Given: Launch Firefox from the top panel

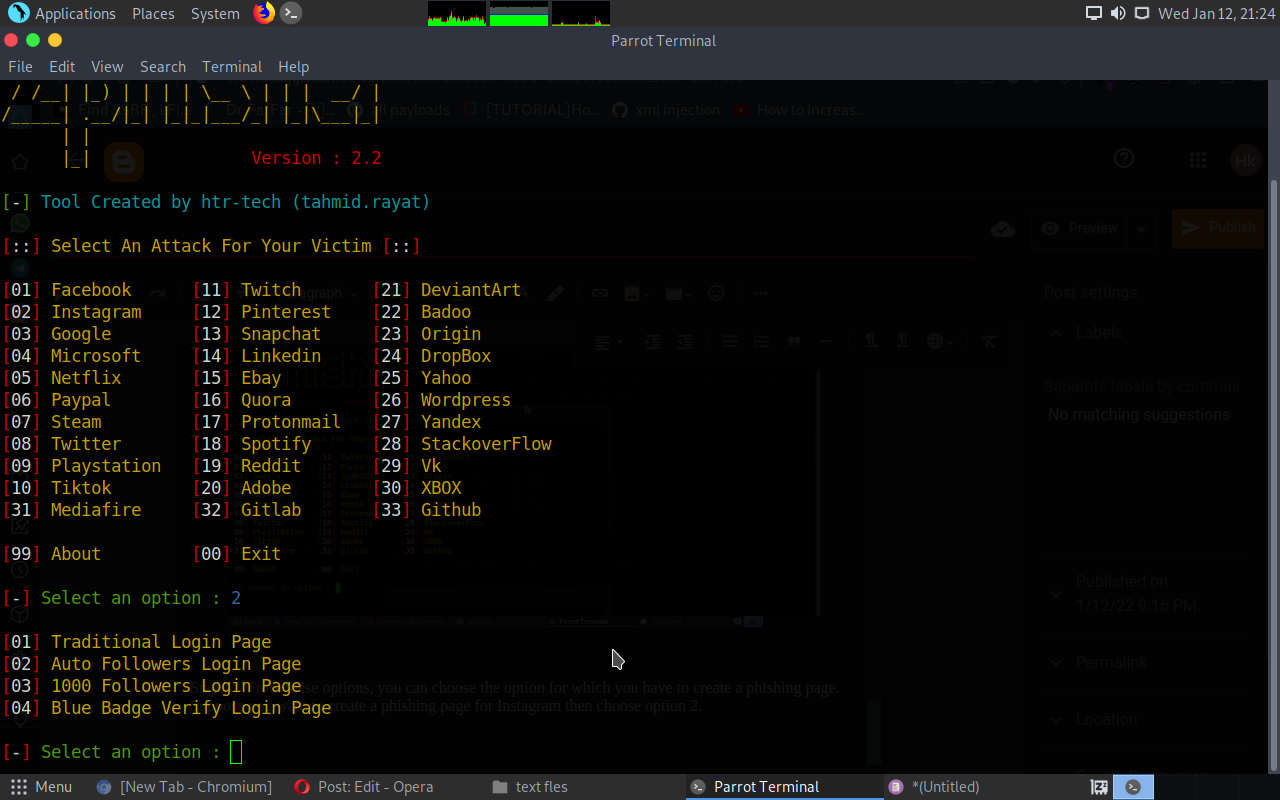Looking at the screenshot, I should click(x=264, y=13).
